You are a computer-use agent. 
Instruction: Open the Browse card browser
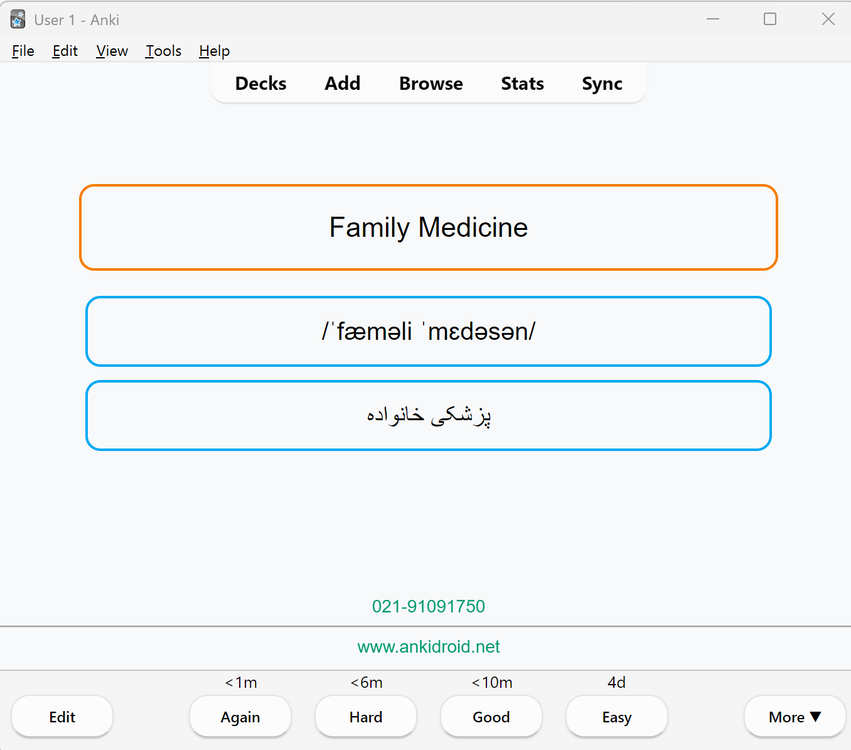click(x=431, y=84)
